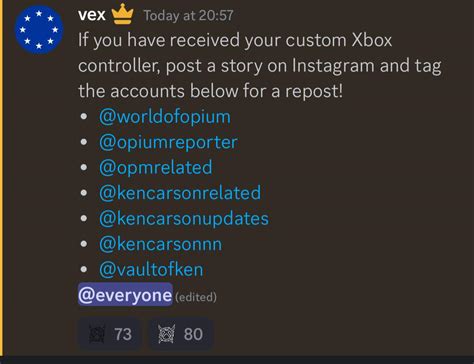Click the word Xbox in the message

tap(372, 40)
